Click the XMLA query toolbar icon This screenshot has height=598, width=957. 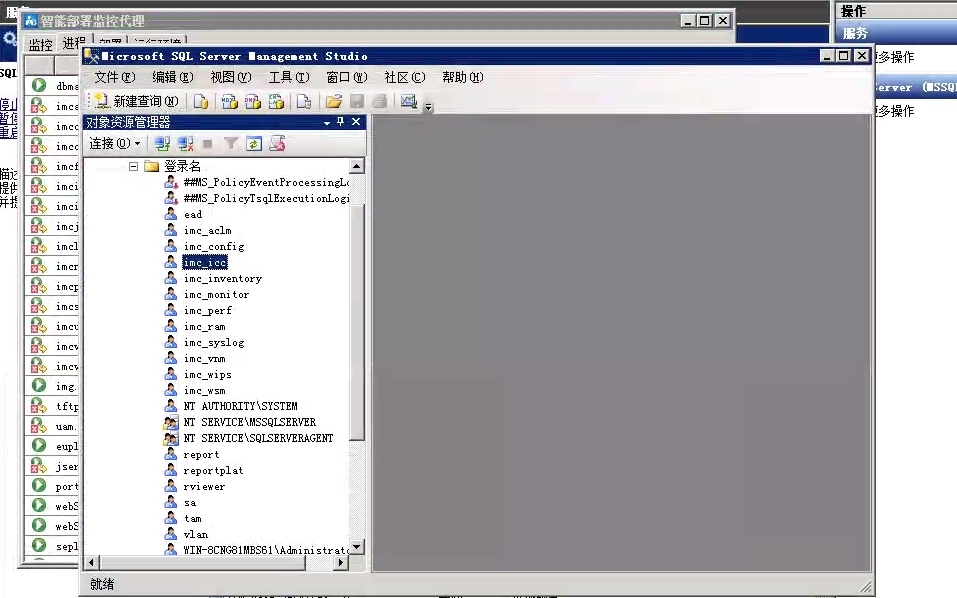pos(276,101)
